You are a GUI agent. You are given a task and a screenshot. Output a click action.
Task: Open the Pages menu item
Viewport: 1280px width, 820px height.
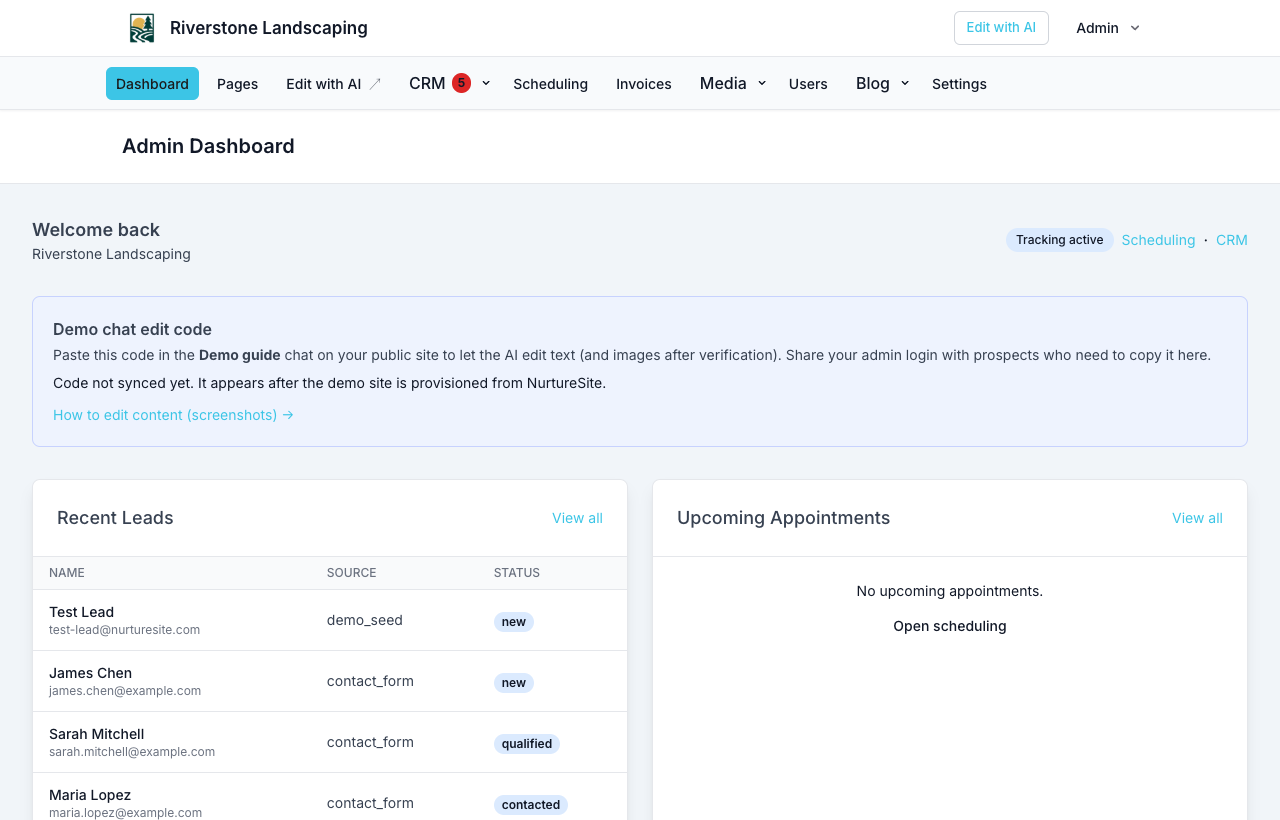[237, 84]
